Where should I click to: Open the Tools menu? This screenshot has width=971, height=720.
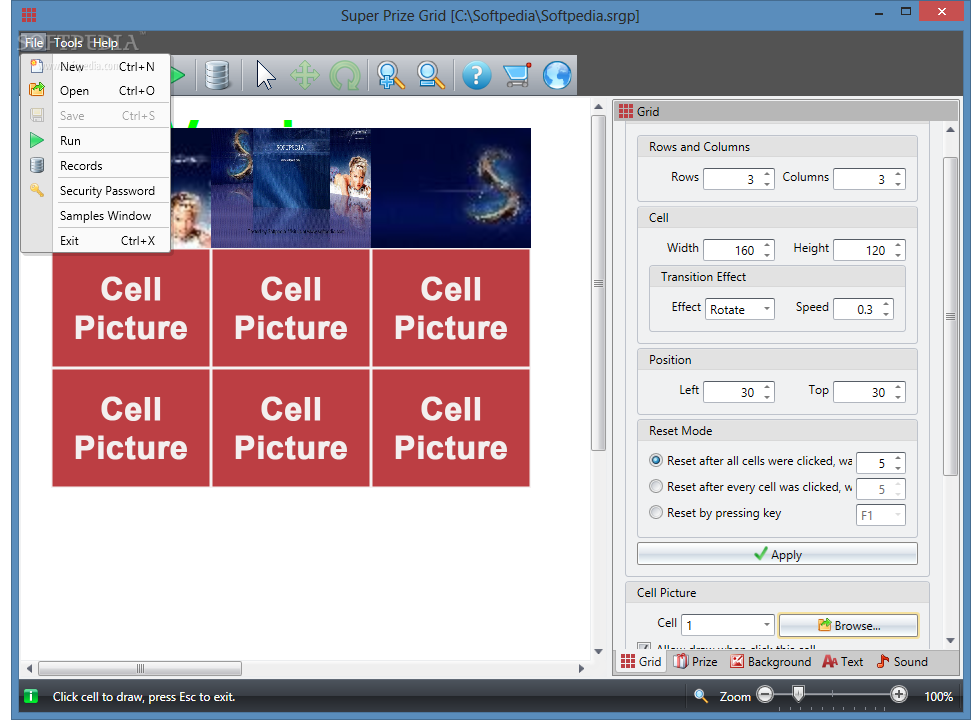[67, 43]
